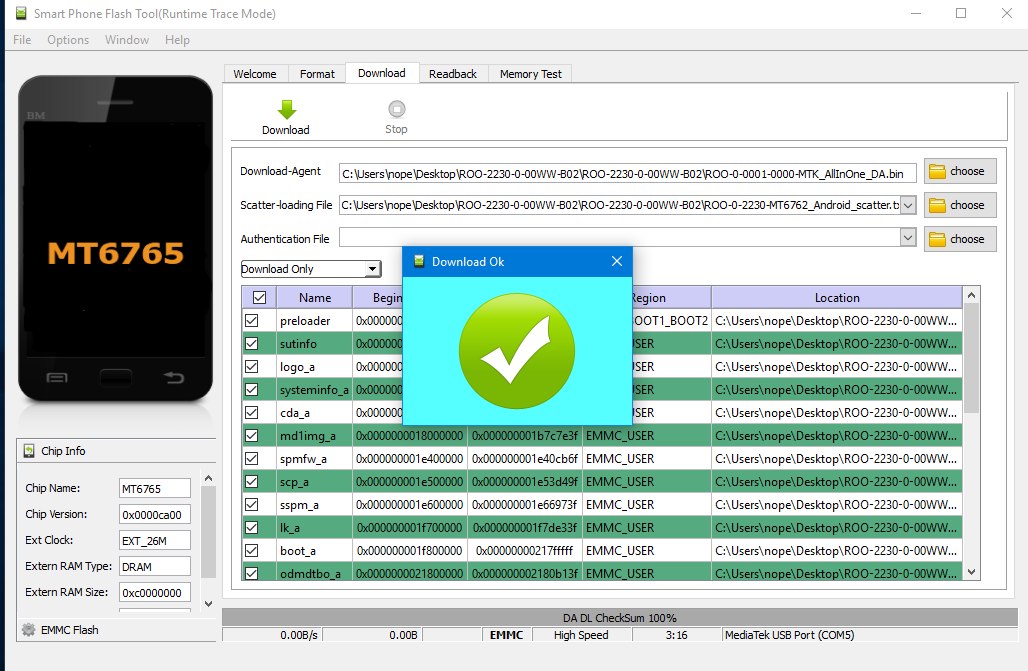
Task: Click the Chip Name MT6765 field
Action: (x=155, y=489)
